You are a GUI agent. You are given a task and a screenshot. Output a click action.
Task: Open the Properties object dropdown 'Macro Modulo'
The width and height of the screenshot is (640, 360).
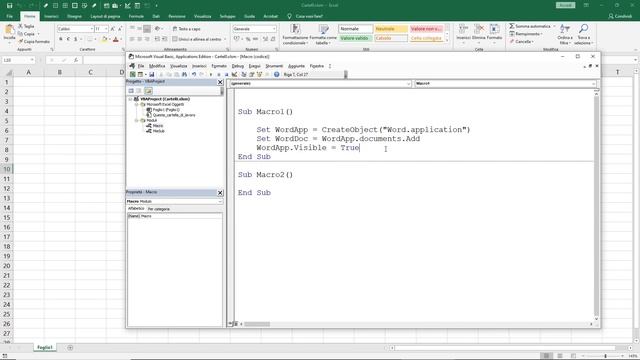coord(220,201)
